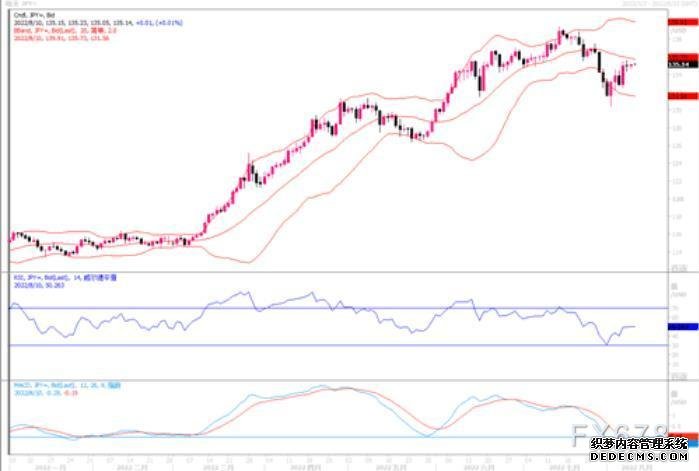Click the MACD date and value readout
The height and width of the screenshot is (471, 699).
coord(38,391)
